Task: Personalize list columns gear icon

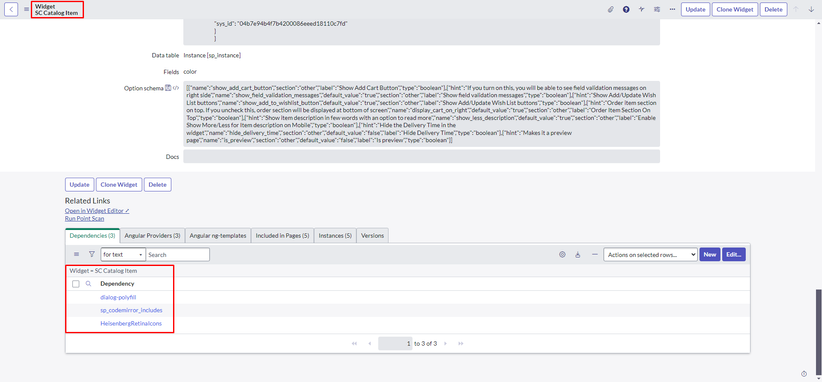Action: coord(562,255)
